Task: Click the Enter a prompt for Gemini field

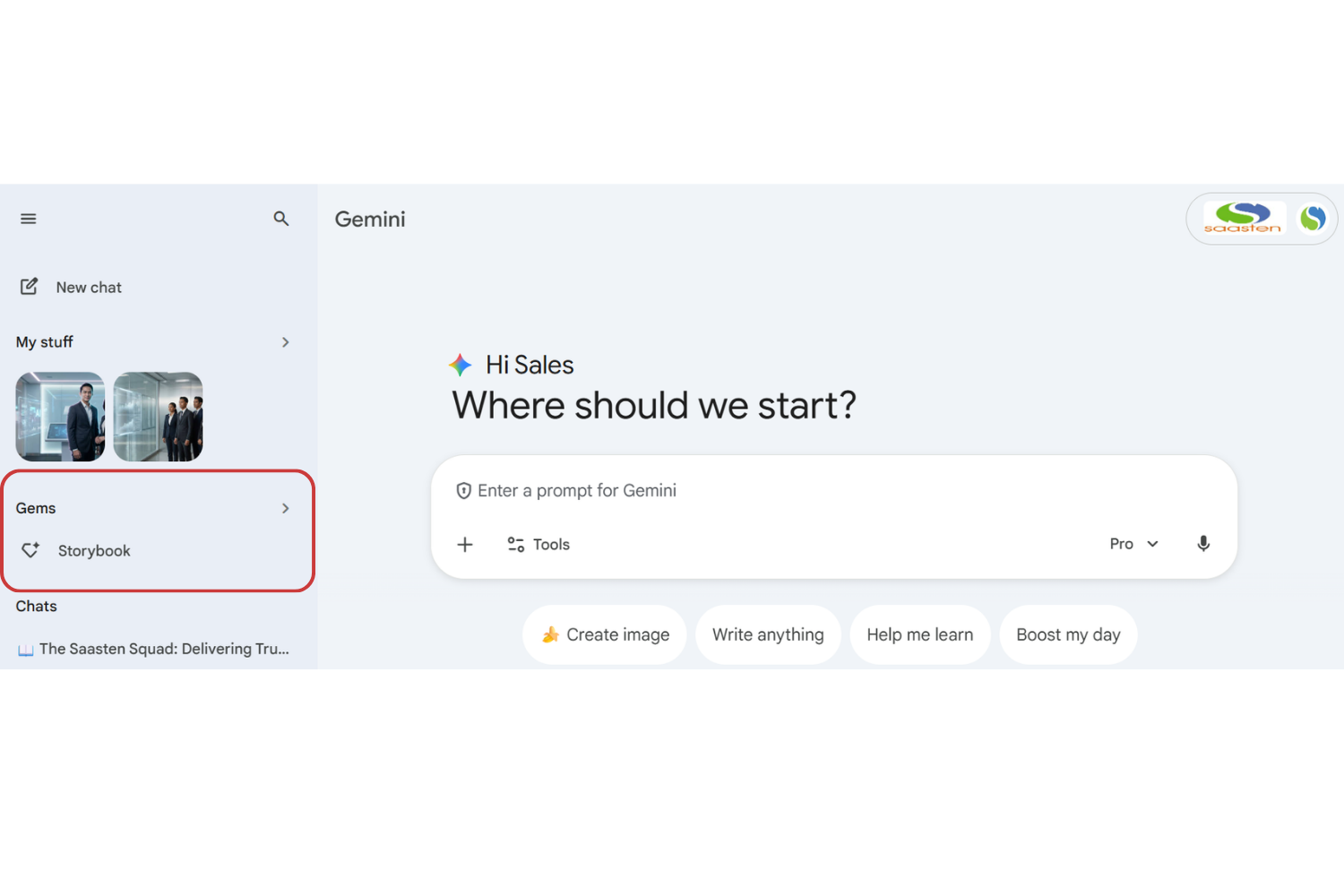Action: 806,491
